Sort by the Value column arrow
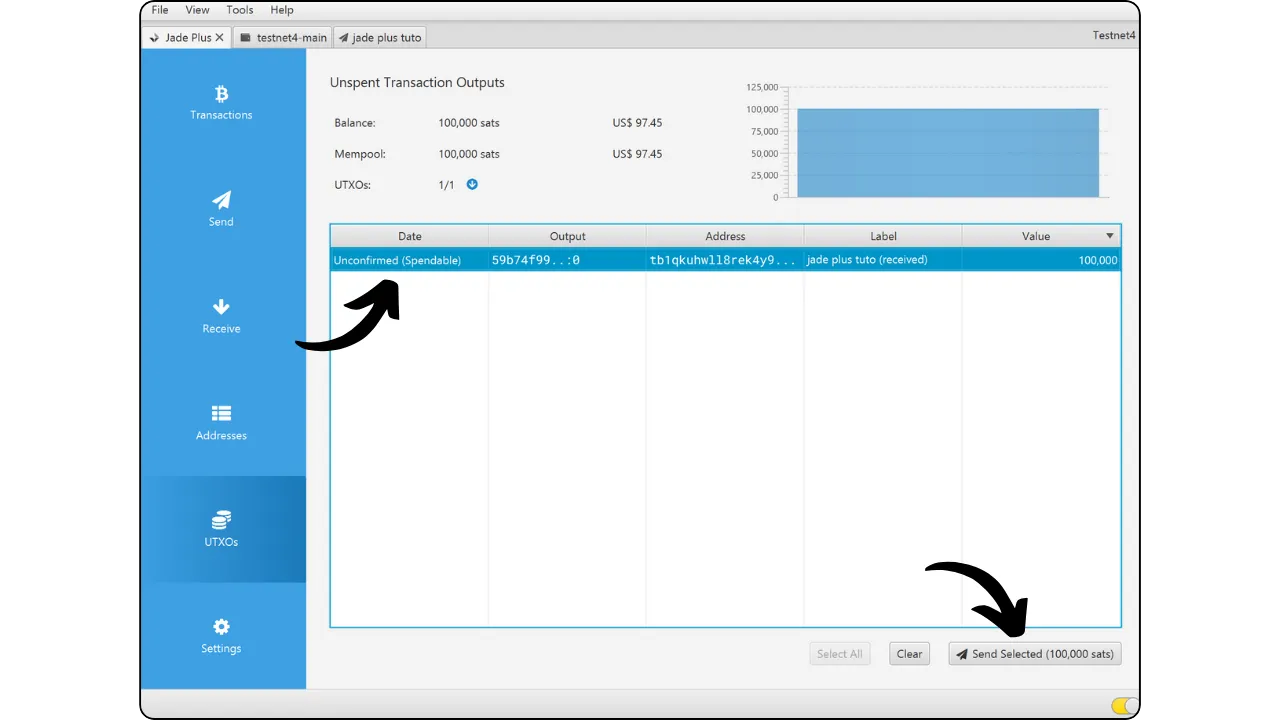 click(x=1109, y=236)
